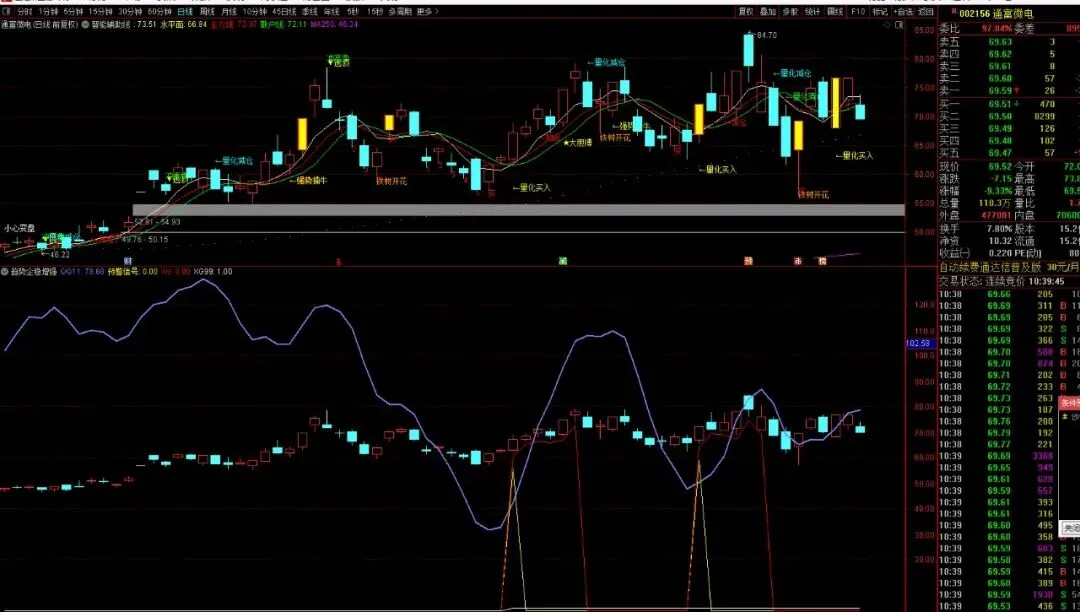Switch to the 分时 timeframe tab
This screenshot has height=612, width=1080.
click(25, 12)
